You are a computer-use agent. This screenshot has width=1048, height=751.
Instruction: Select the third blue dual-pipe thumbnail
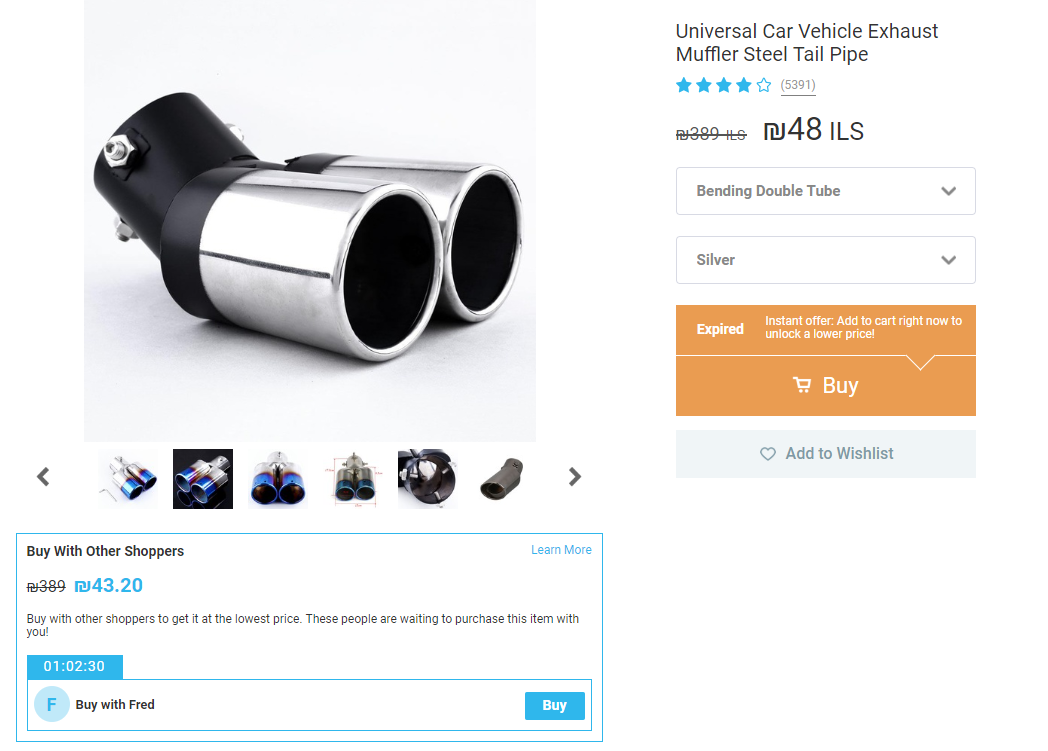[278, 478]
